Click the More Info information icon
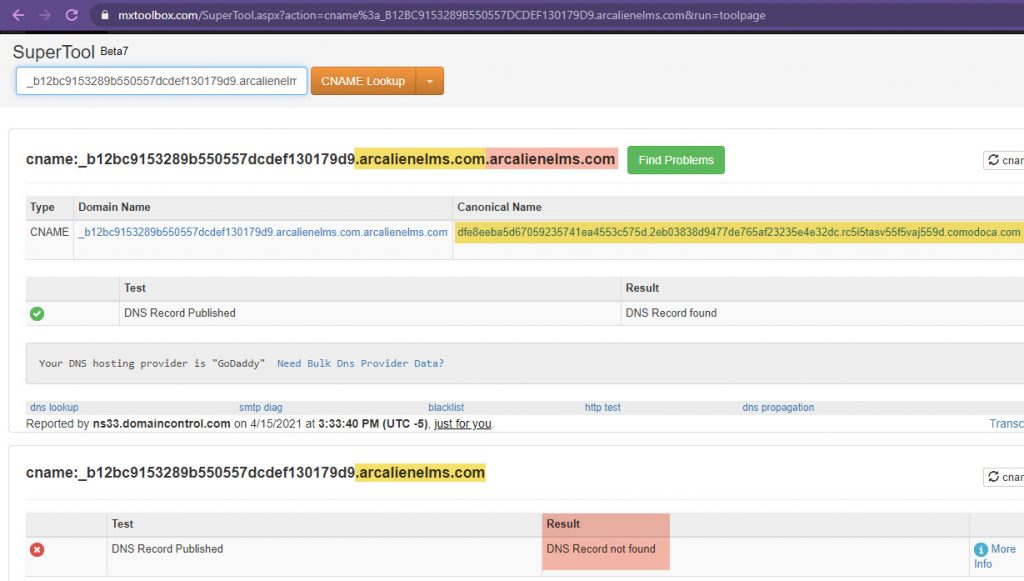The height and width of the screenshot is (581, 1024). (x=979, y=549)
